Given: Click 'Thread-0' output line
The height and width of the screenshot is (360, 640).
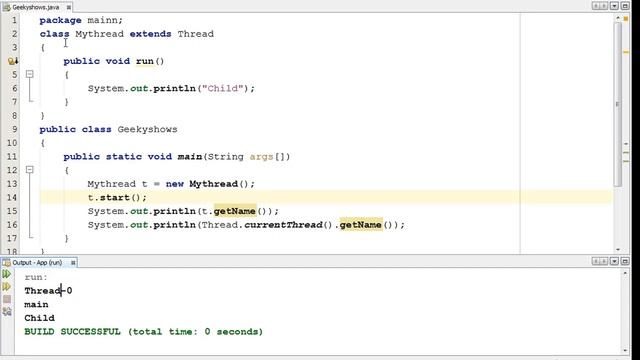Looking at the screenshot, I should coord(48,291).
